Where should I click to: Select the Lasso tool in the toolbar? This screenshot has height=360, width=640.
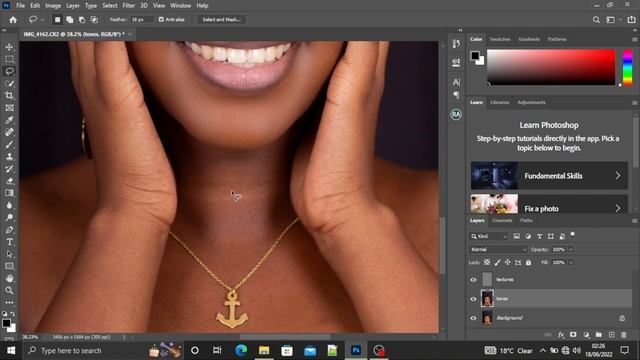(9, 71)
